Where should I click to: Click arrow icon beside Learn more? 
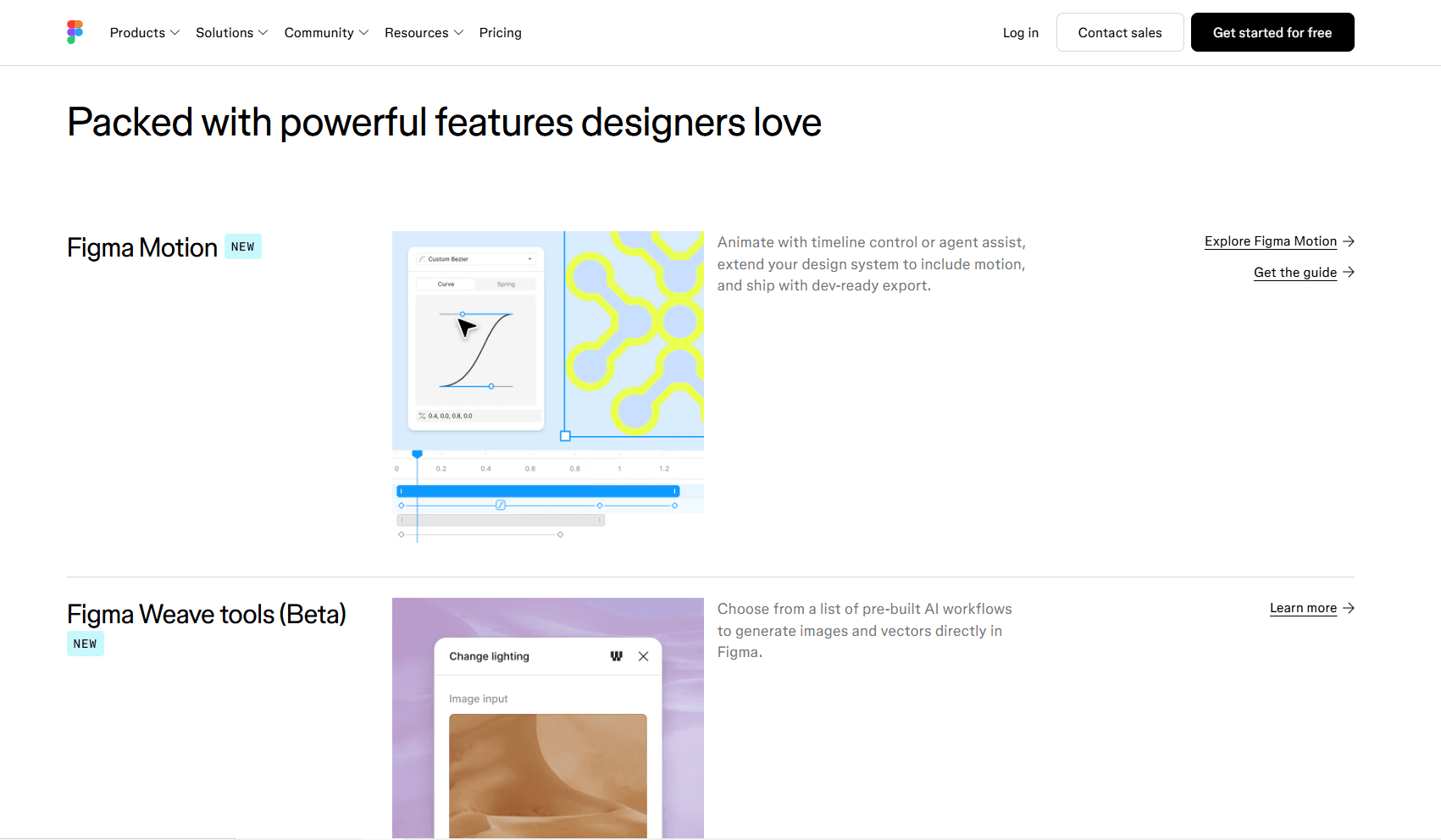(x=1349, y=608)
